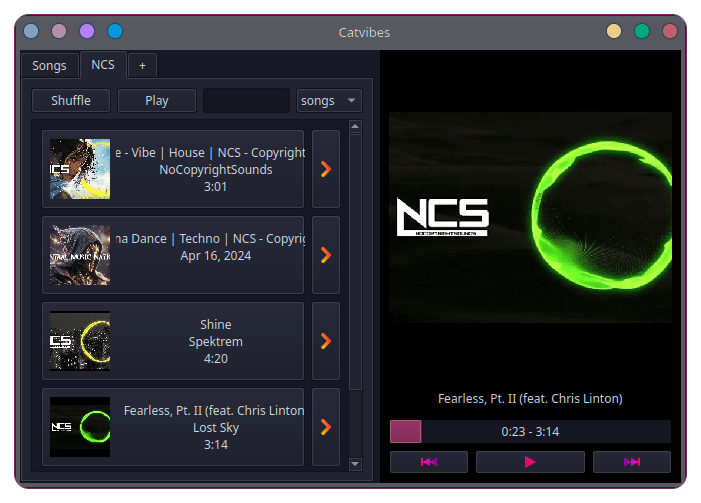
Task: Select the Fearless green ring thumbnail
Action: coord(80,427)
